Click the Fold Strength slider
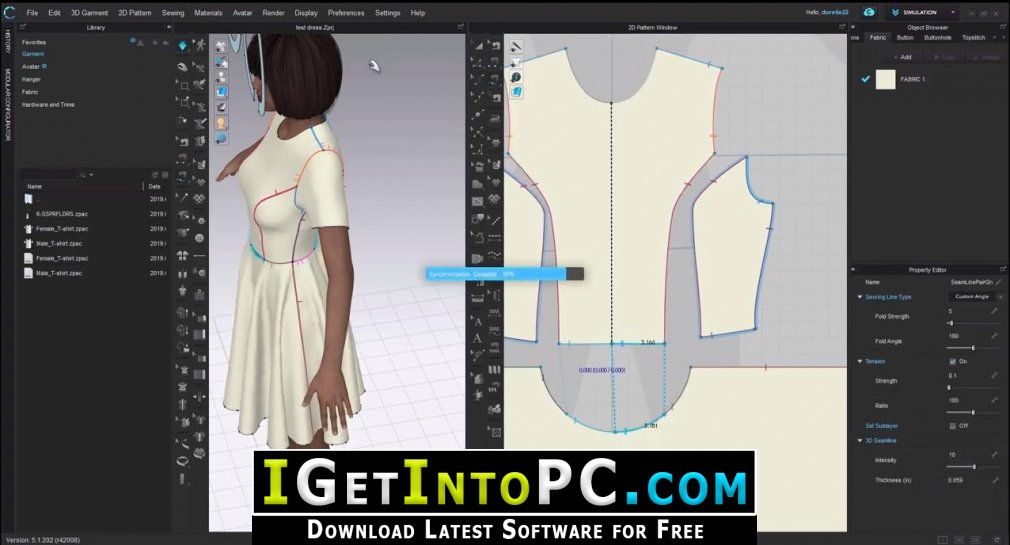Screen dimensions: 1010x545 [x=972, y=323]
